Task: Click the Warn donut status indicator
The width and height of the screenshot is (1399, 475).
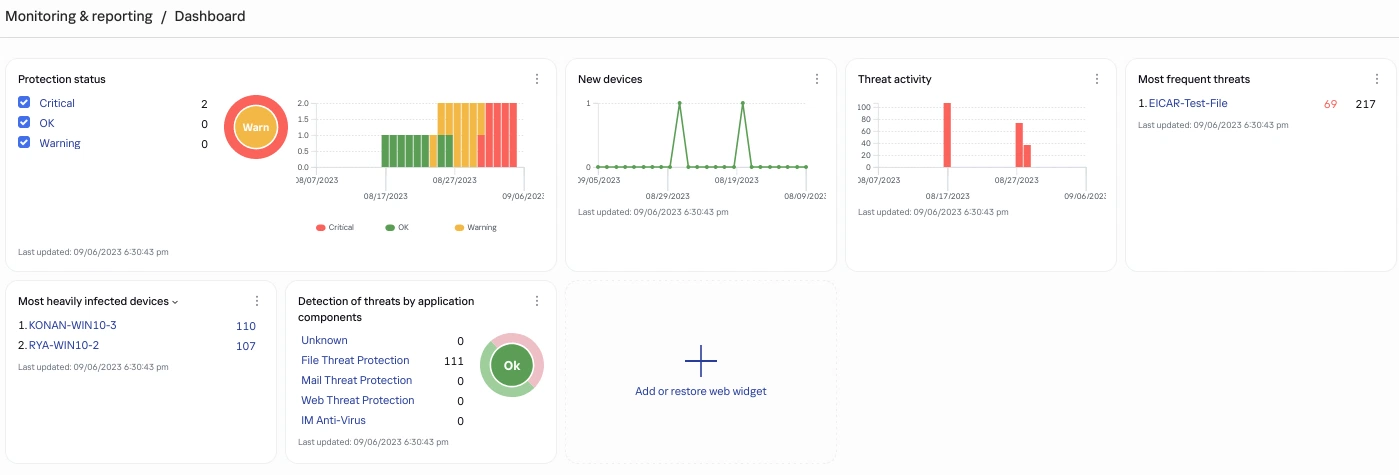Action: click(x=256, y=128)
